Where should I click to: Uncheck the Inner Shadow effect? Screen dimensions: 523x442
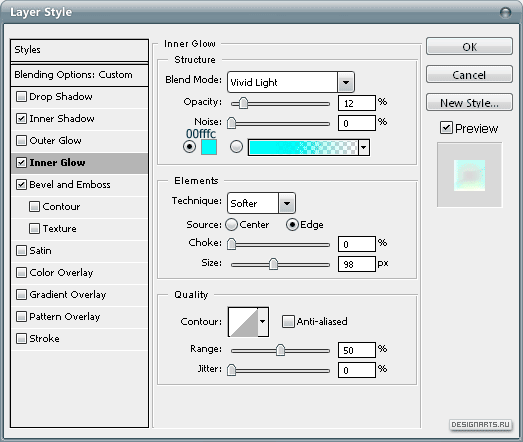21,119
